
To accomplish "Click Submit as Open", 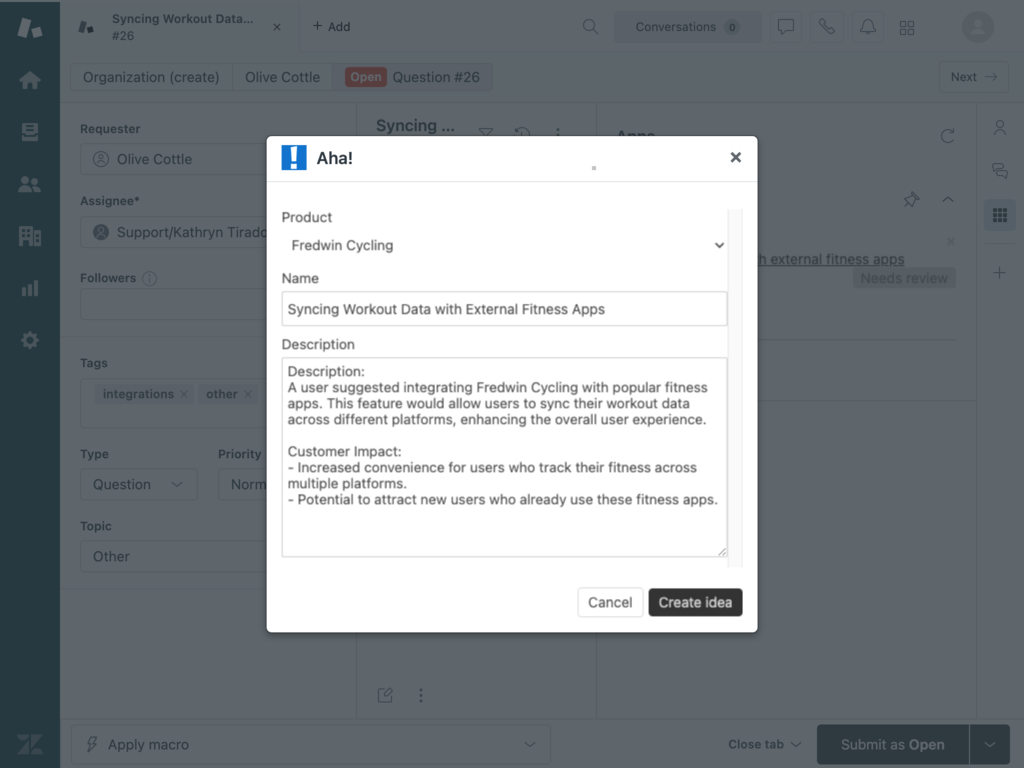I will (892, 744).
